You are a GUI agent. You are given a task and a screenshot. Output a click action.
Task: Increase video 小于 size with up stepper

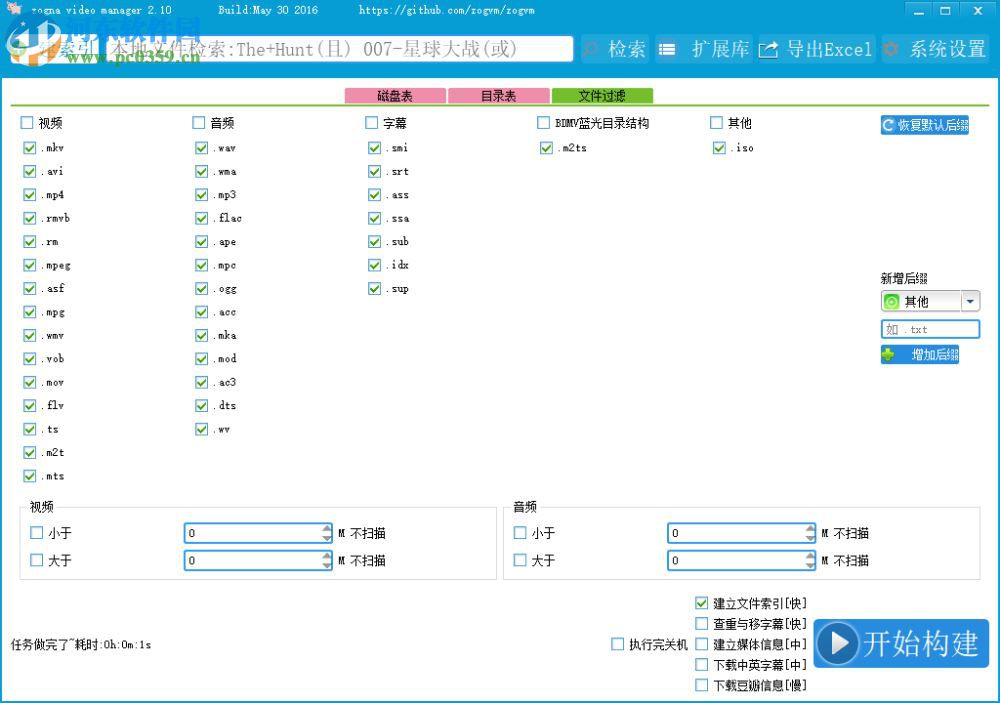[x=326, y=528]
